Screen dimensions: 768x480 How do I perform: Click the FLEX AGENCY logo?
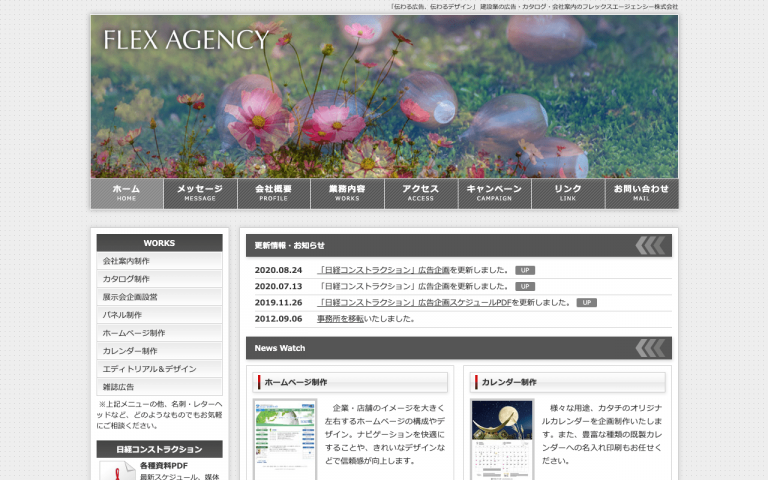coord(186,40)
